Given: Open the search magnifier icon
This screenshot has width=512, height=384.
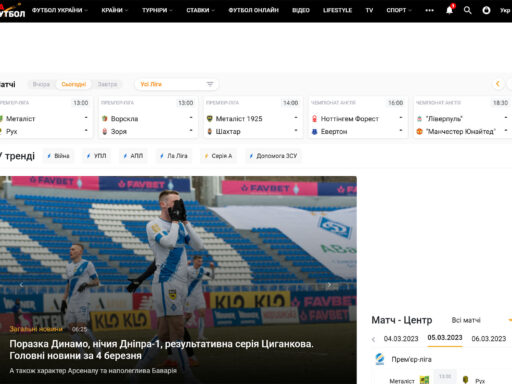Looking at the screenshot, I should point(468,10).
